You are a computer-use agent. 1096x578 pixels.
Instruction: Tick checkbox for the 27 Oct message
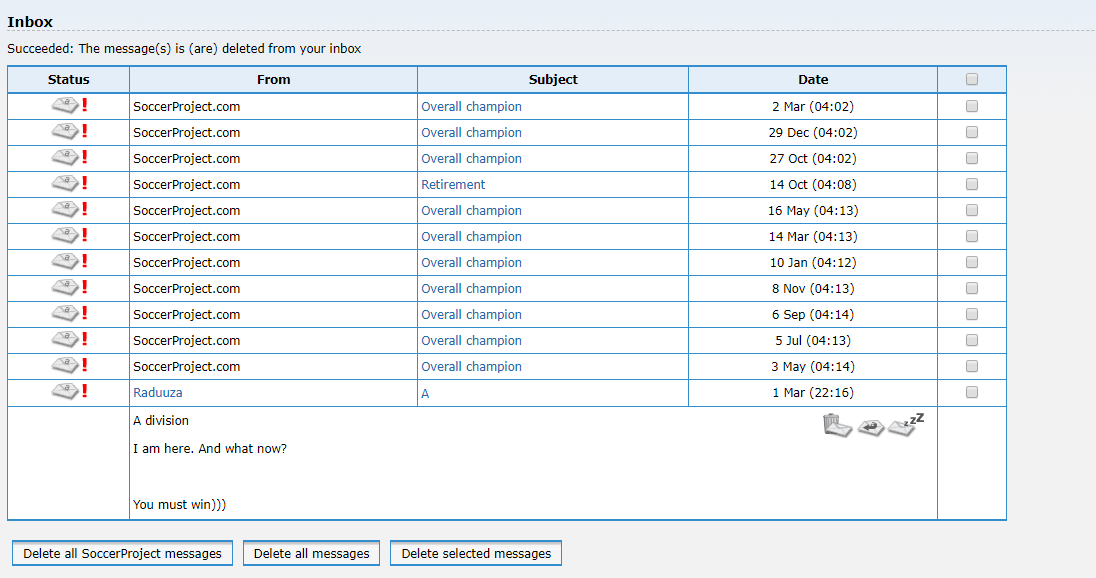(972, 159)
